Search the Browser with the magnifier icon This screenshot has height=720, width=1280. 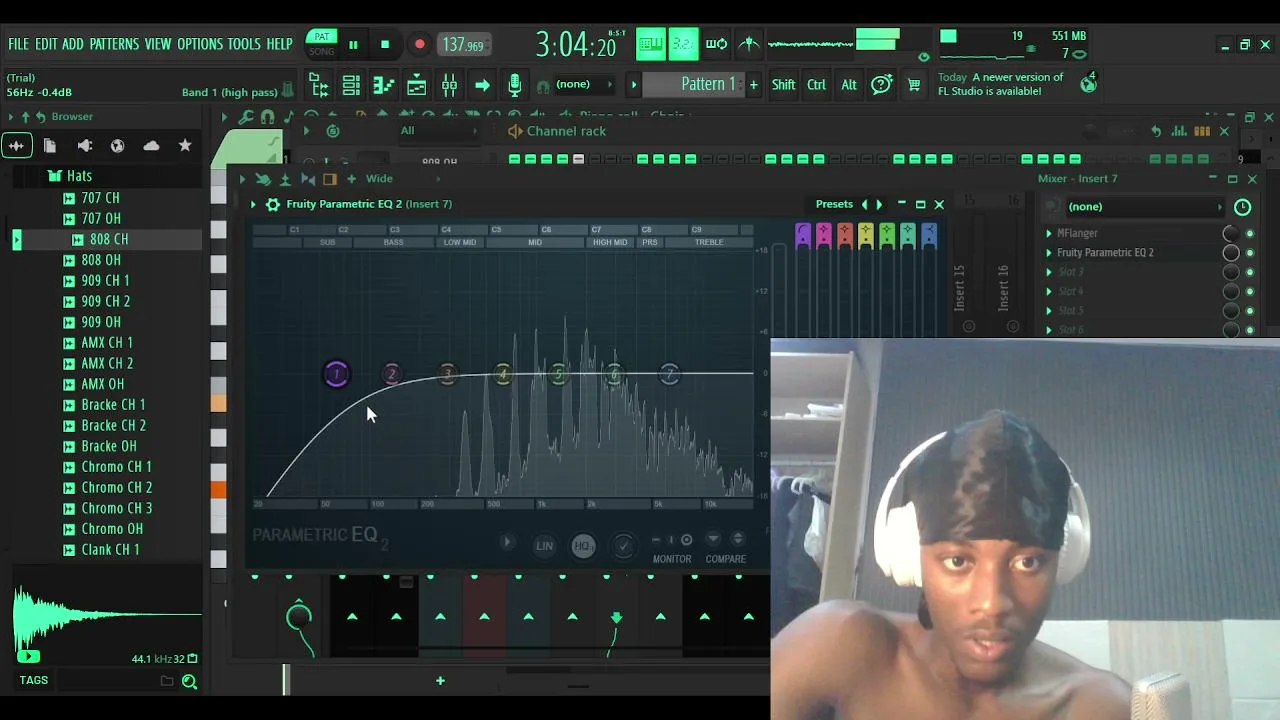click(x=189, y=681)
